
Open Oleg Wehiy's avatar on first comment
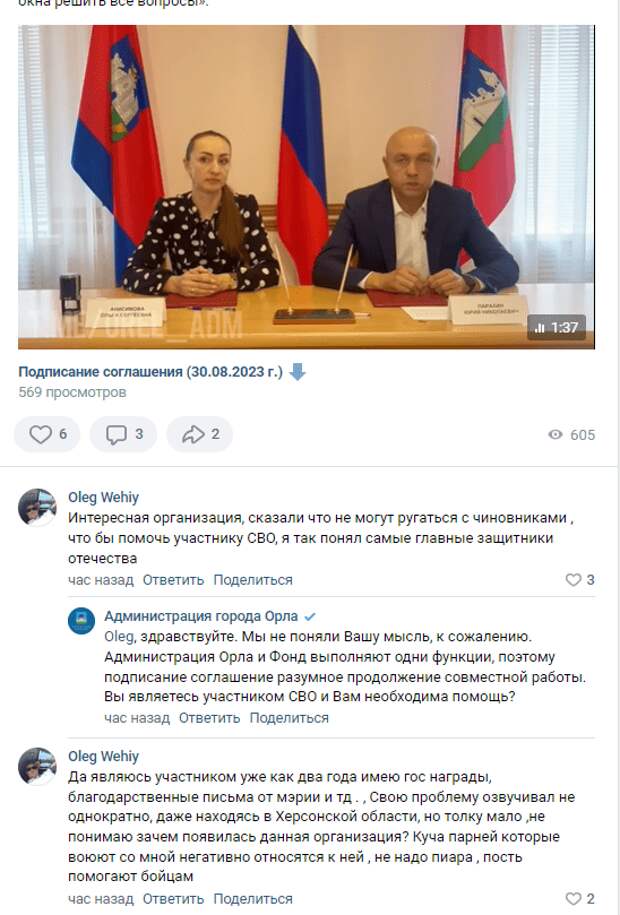pyautogui.click(x=37, y=507)
